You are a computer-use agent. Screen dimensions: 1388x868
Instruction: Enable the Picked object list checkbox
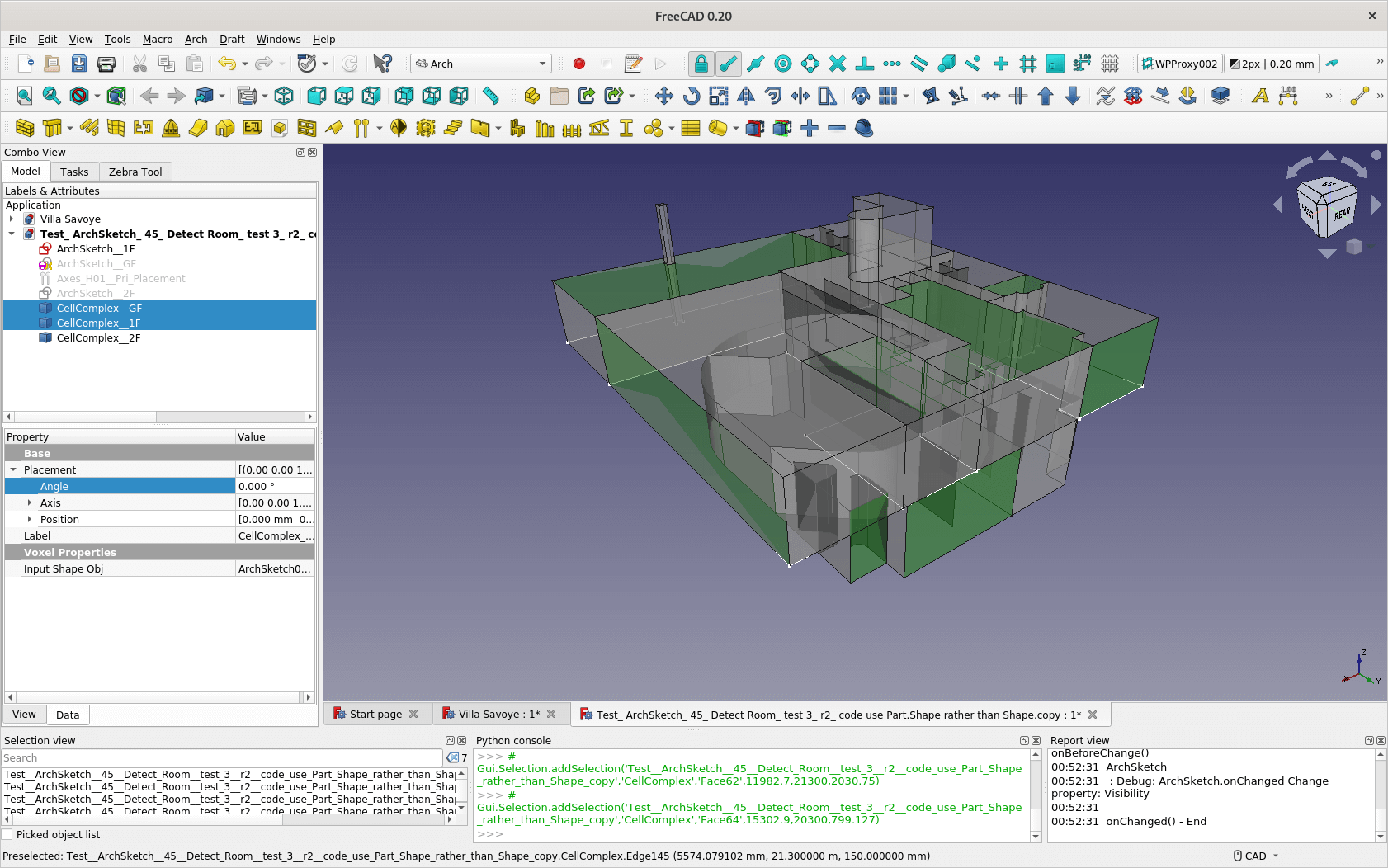click(7, 834)
